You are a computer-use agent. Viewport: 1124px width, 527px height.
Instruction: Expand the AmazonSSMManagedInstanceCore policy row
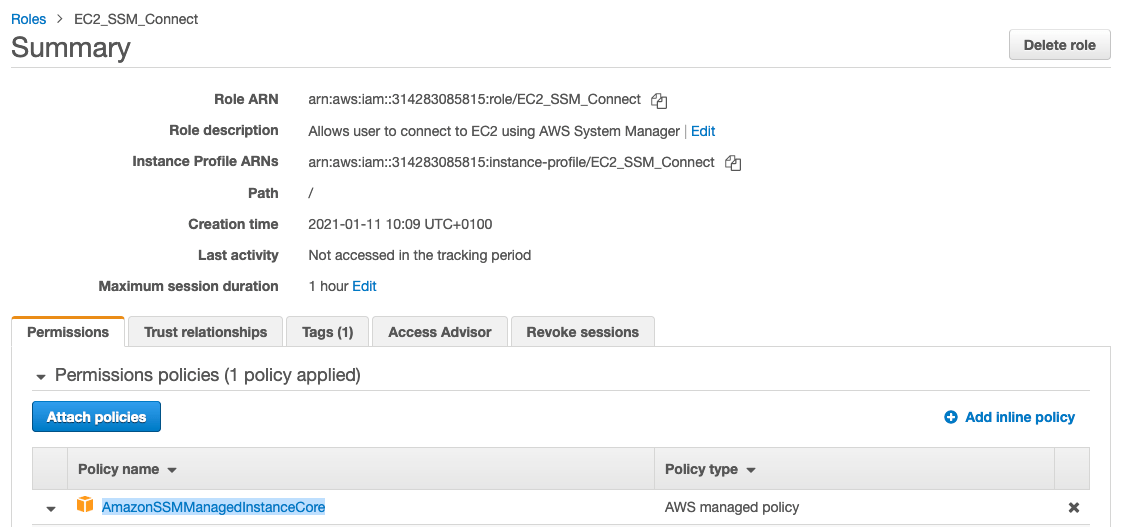pyautogui.click(x=51, y=508)
